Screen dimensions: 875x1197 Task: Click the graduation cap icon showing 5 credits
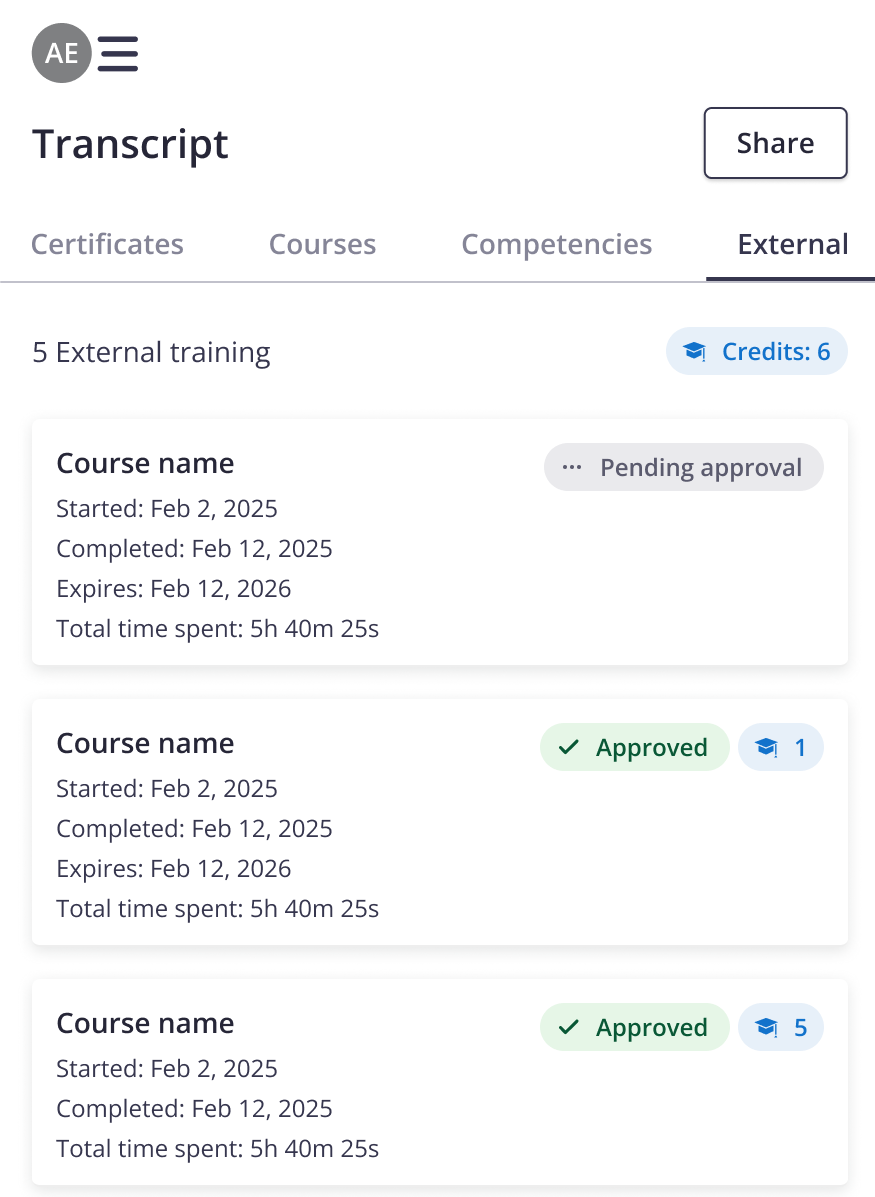pos(766,1028)
